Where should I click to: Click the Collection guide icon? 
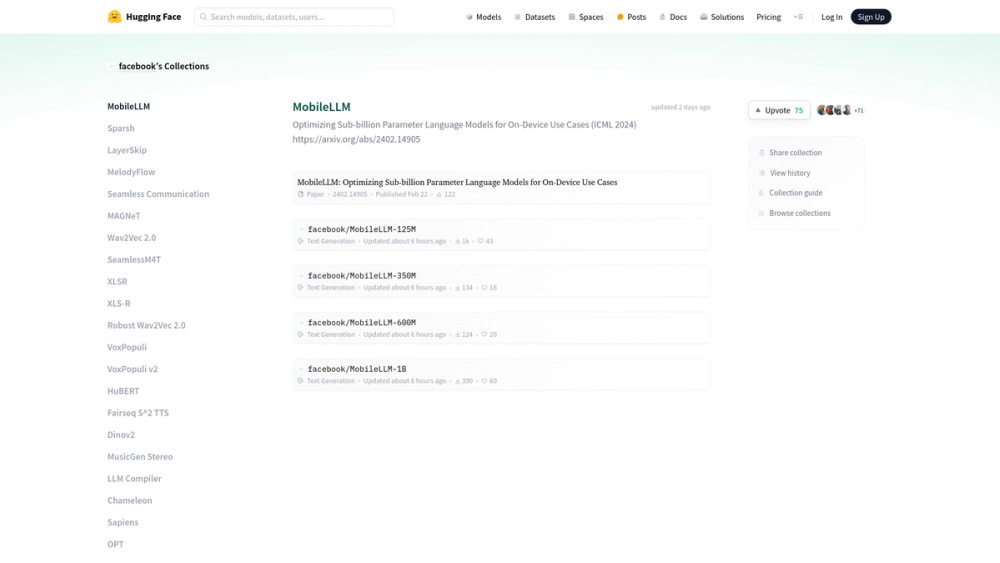(761, 193)
